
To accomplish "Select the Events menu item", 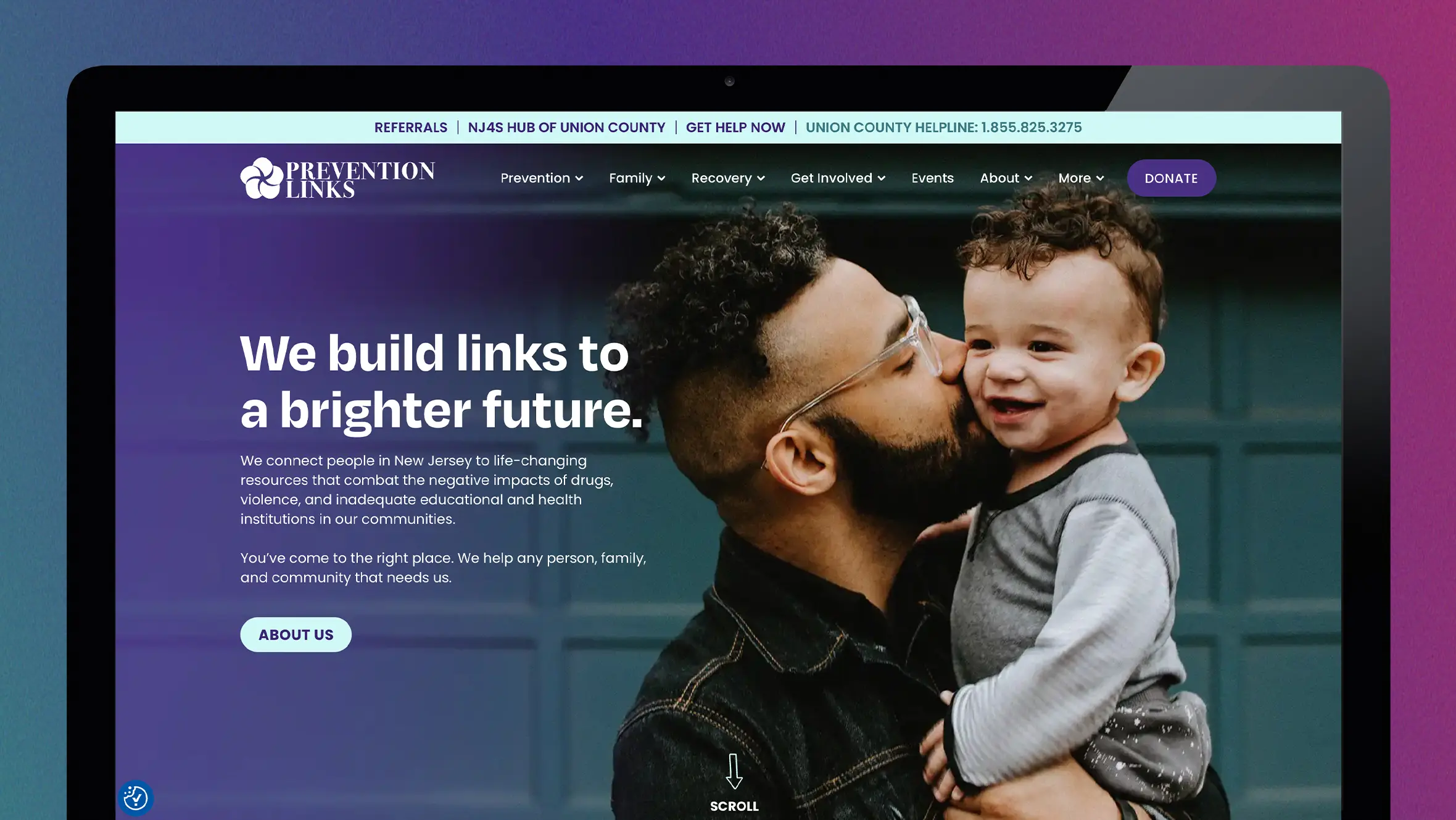I will 932,177.
